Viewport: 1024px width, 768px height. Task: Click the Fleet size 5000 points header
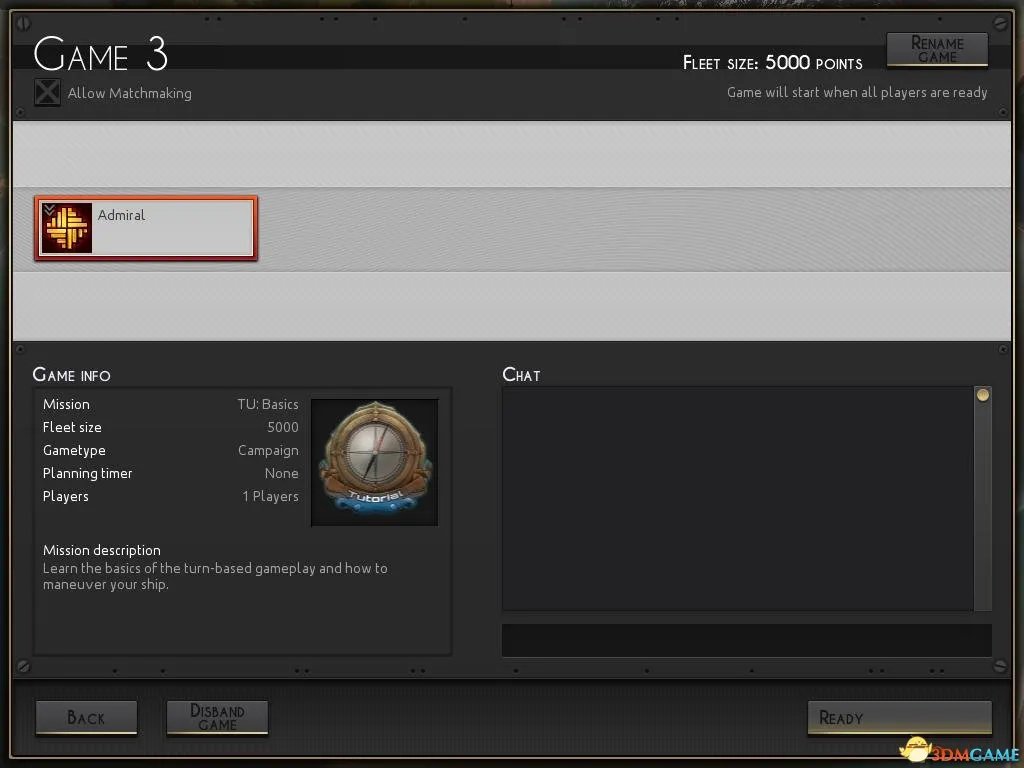tap(772, 63)
